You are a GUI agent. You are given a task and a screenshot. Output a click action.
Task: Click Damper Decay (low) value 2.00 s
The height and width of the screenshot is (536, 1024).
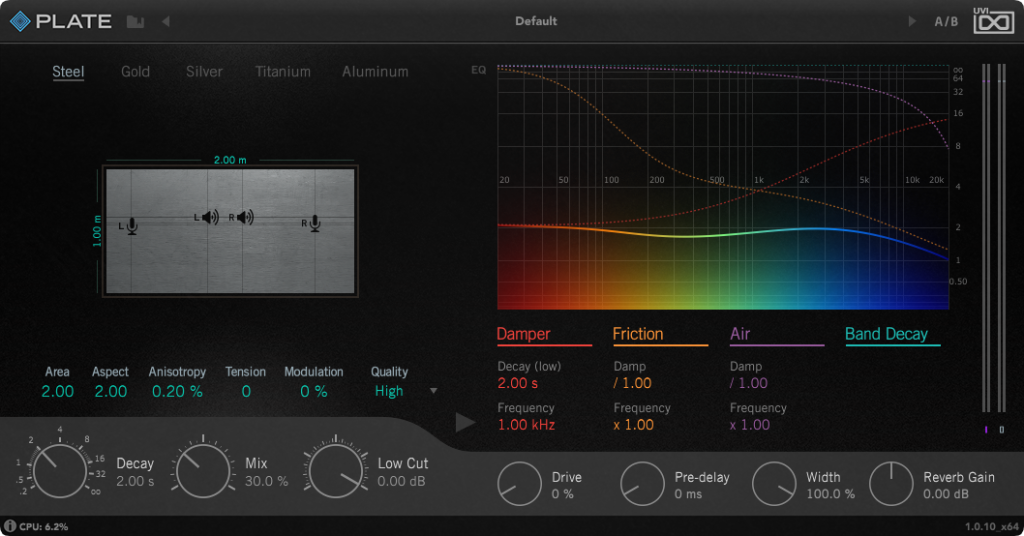click(517, 383)
